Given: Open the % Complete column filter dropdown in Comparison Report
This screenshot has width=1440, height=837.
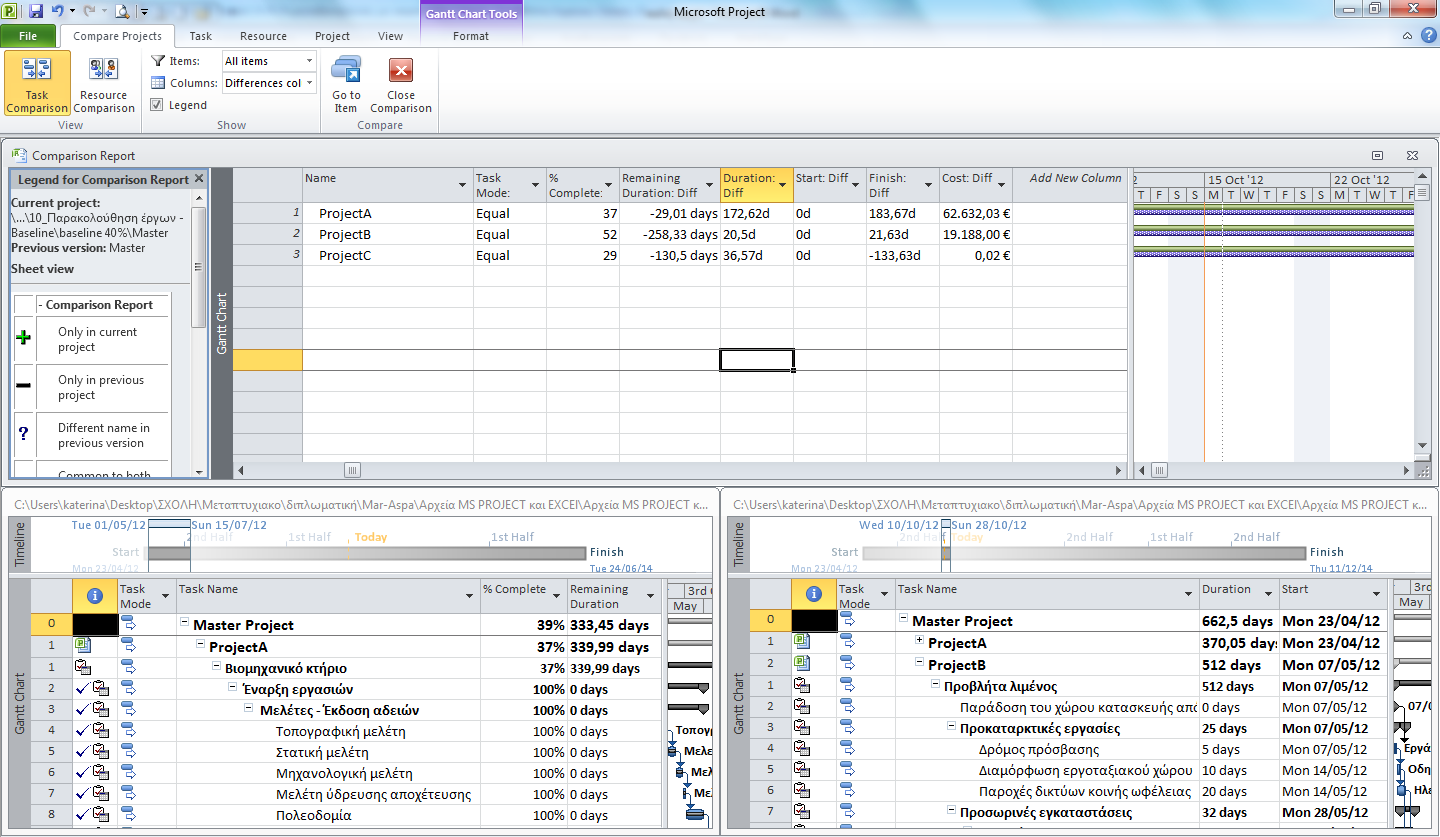Looking at the screenshot, I should point(609,186).
